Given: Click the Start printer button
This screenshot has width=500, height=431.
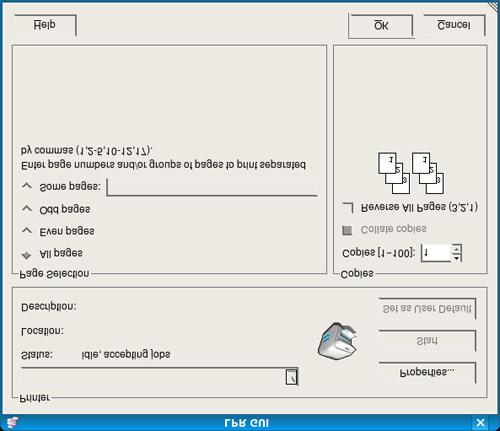Looking at the screenshot, I should pyautogui.click(x=427, y=341).
